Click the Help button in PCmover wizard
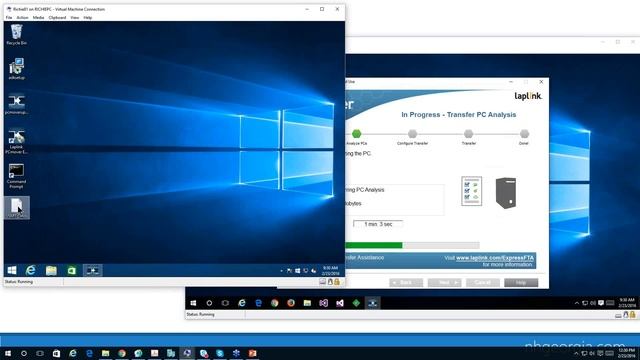 point(521,282)
